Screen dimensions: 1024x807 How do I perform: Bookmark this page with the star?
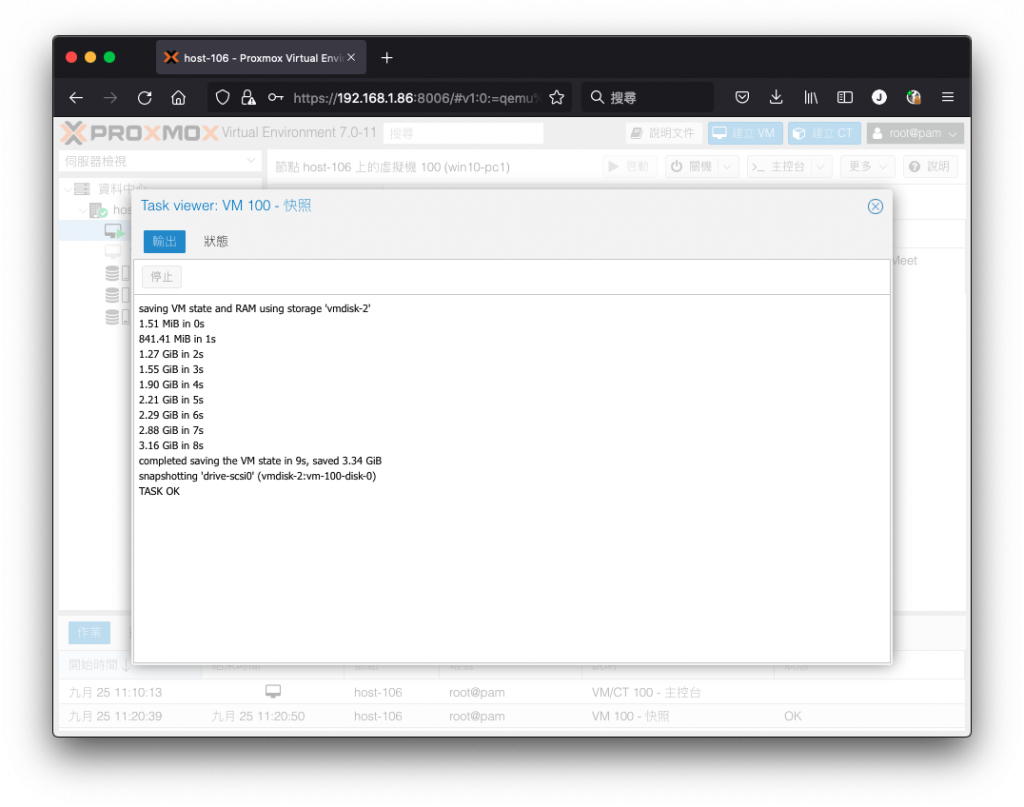click(x=557, y=98)
